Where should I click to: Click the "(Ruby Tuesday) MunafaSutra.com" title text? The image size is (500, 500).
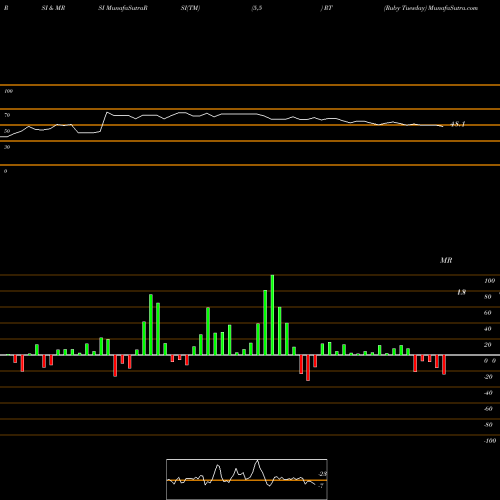tap(431, 8)
